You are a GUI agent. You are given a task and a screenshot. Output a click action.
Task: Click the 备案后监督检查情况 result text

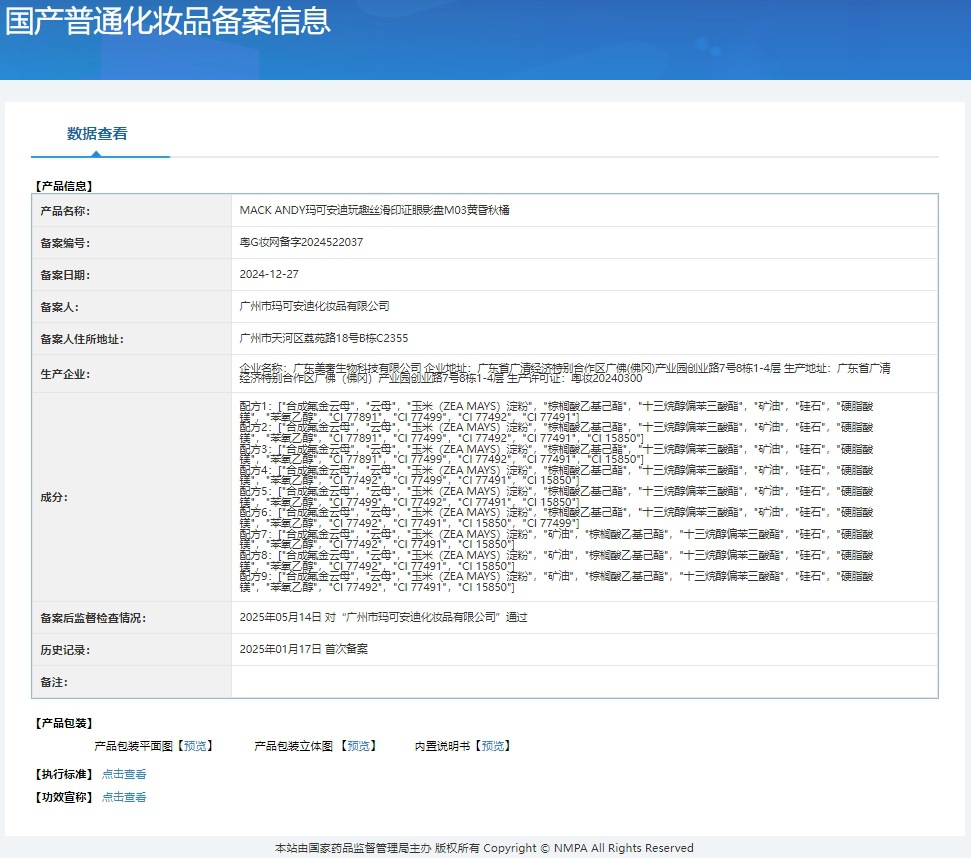pos(383,618)
